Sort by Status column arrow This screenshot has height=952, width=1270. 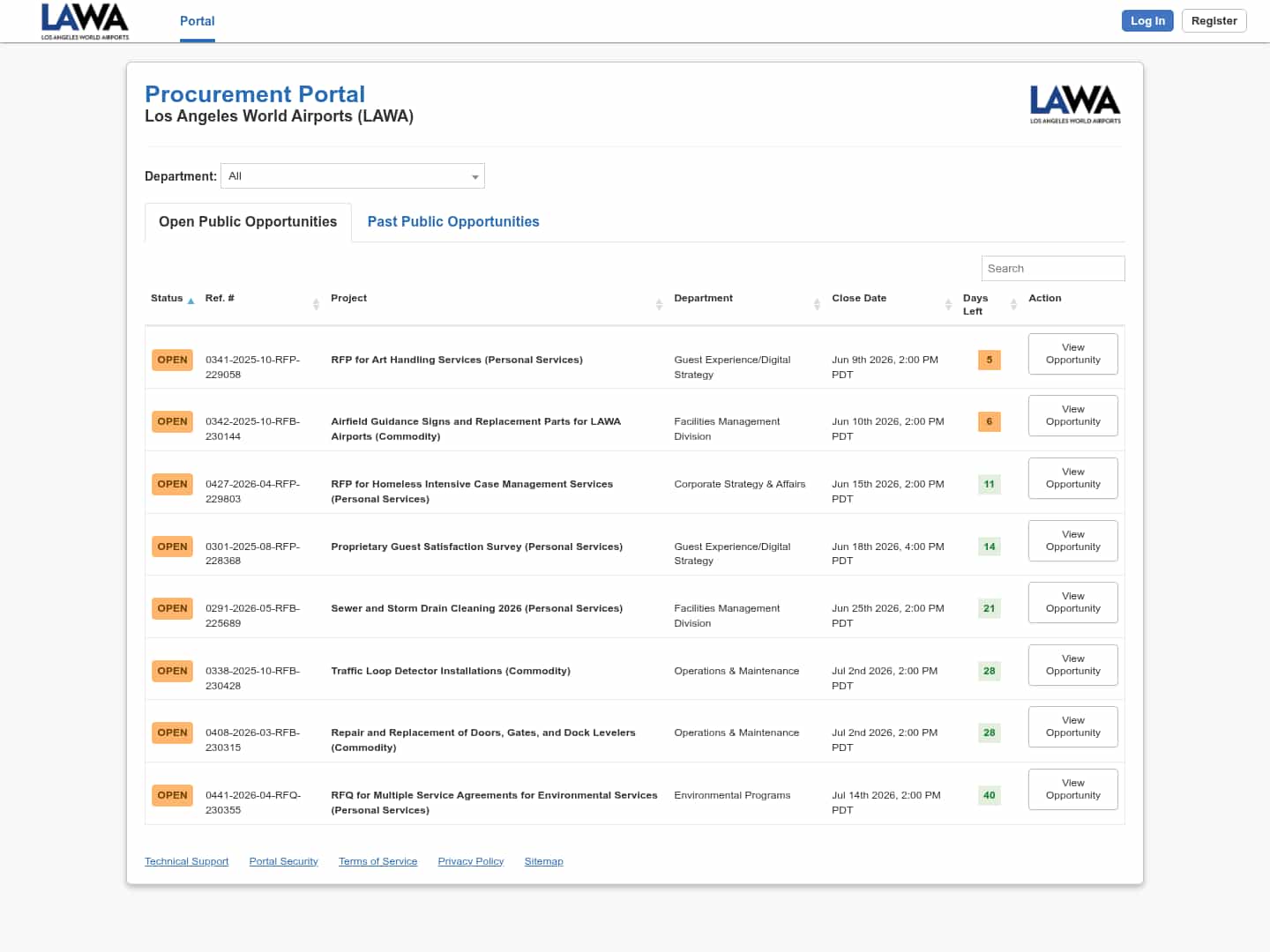pyautogui.click(x=190, y=301)
